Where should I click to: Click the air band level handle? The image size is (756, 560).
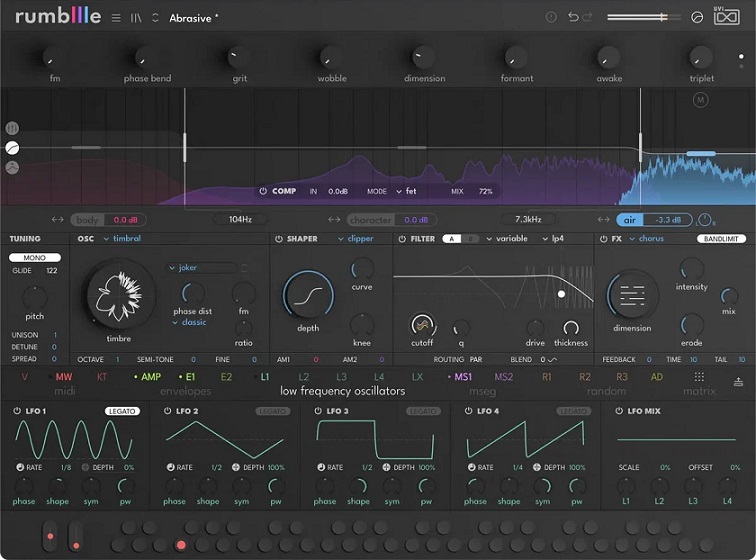pyautogui.click(x=701, y=153)
